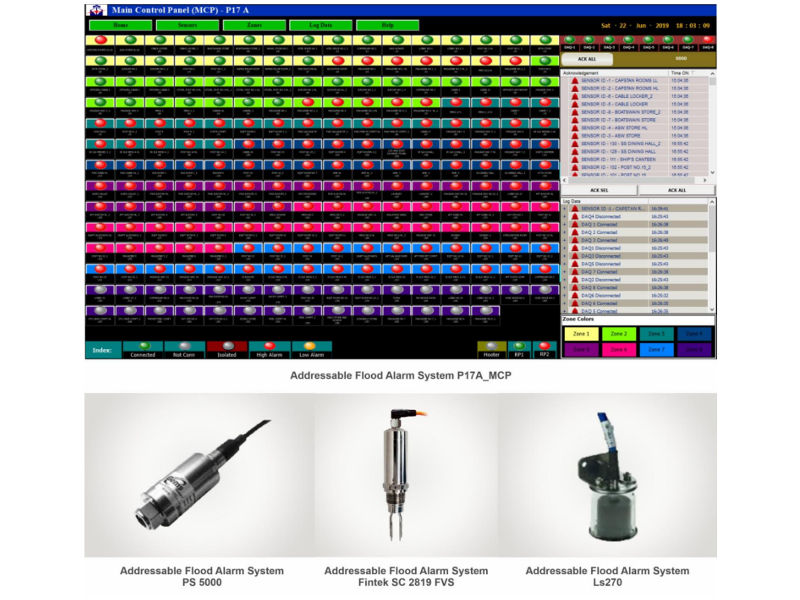Select row SENSOR ID-4 ASW STORE HL

tap(635, 128)
